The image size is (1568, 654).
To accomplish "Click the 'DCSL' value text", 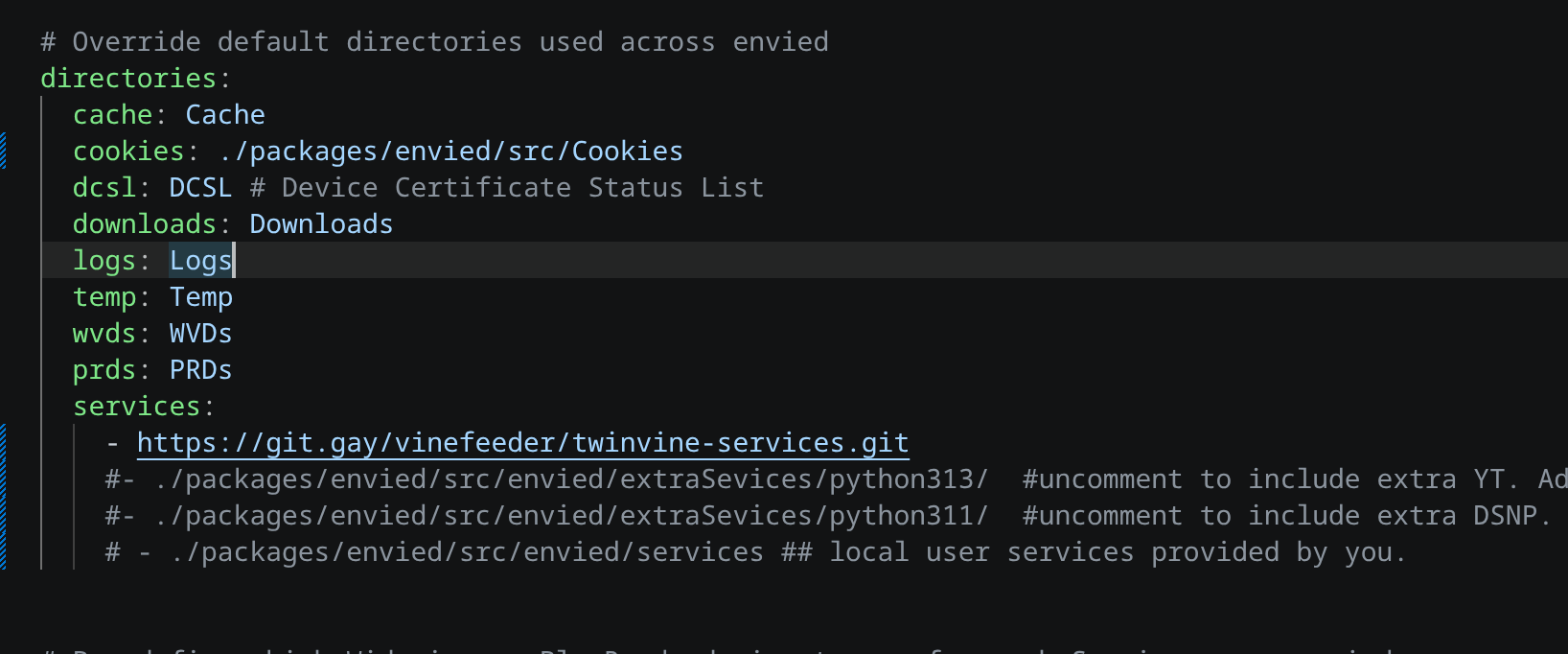I will pos(200,188).
